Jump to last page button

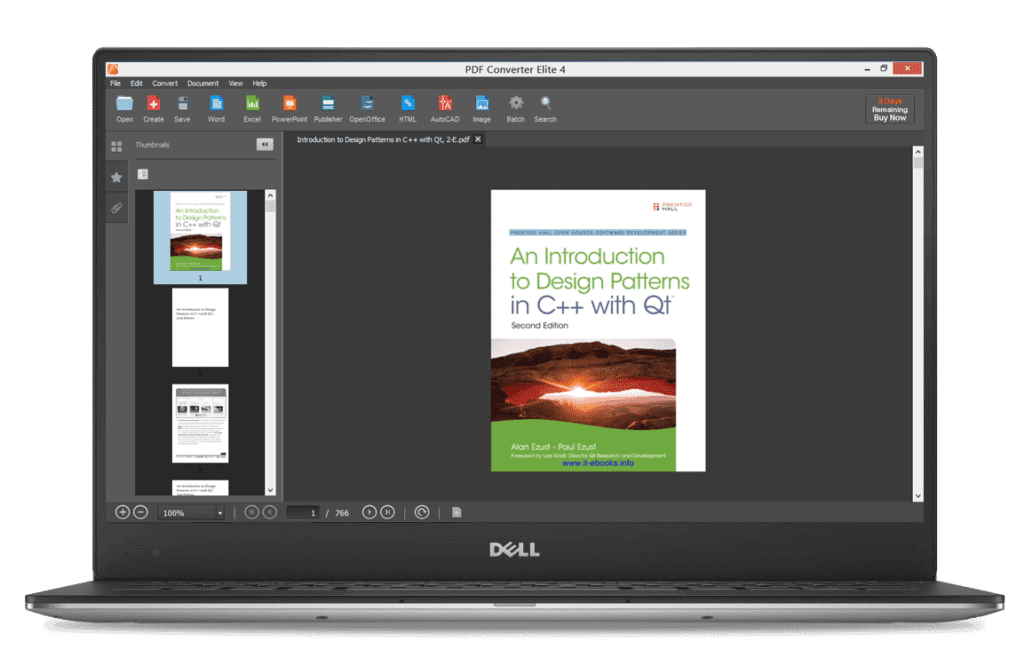387,512
